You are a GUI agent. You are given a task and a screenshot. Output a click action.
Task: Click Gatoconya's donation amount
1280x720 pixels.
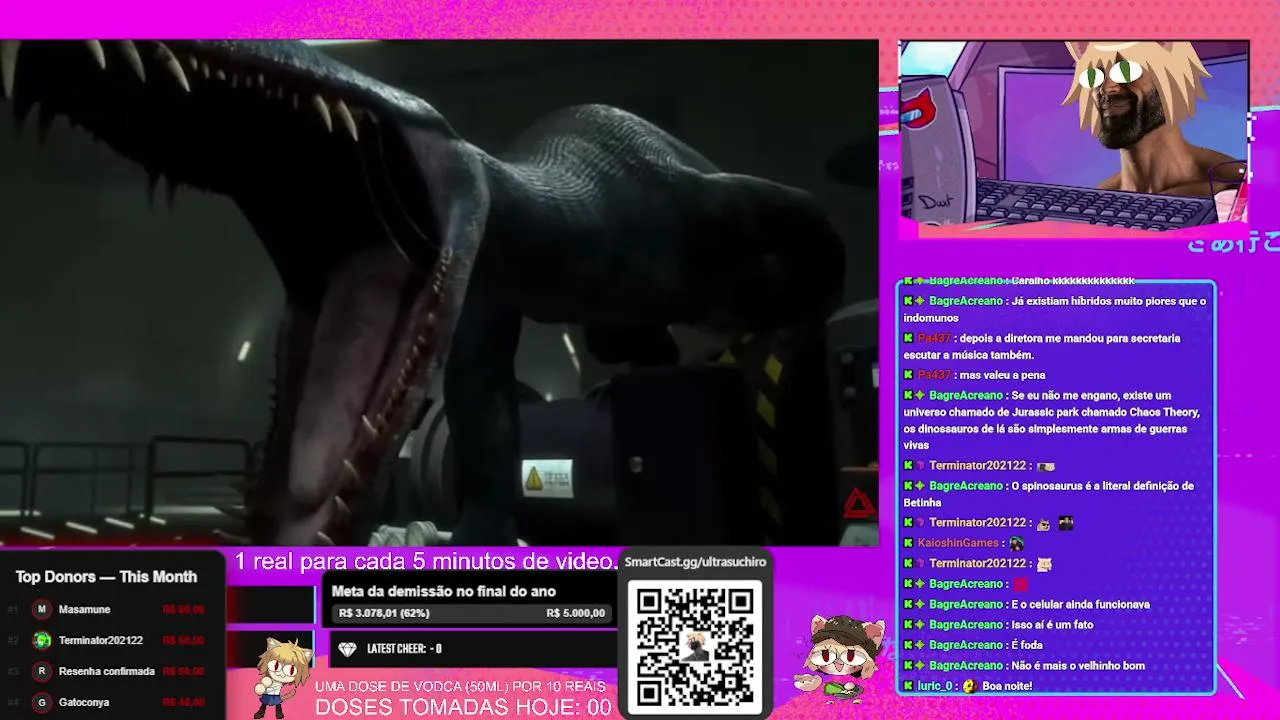183,702
